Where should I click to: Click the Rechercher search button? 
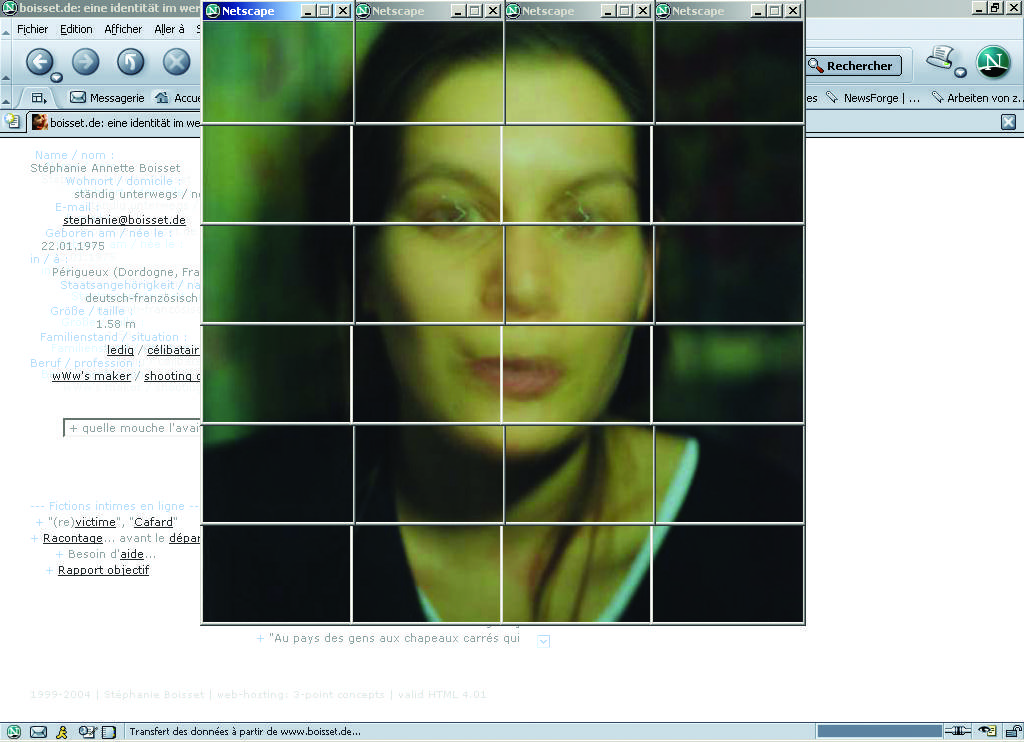coord(853,66)
